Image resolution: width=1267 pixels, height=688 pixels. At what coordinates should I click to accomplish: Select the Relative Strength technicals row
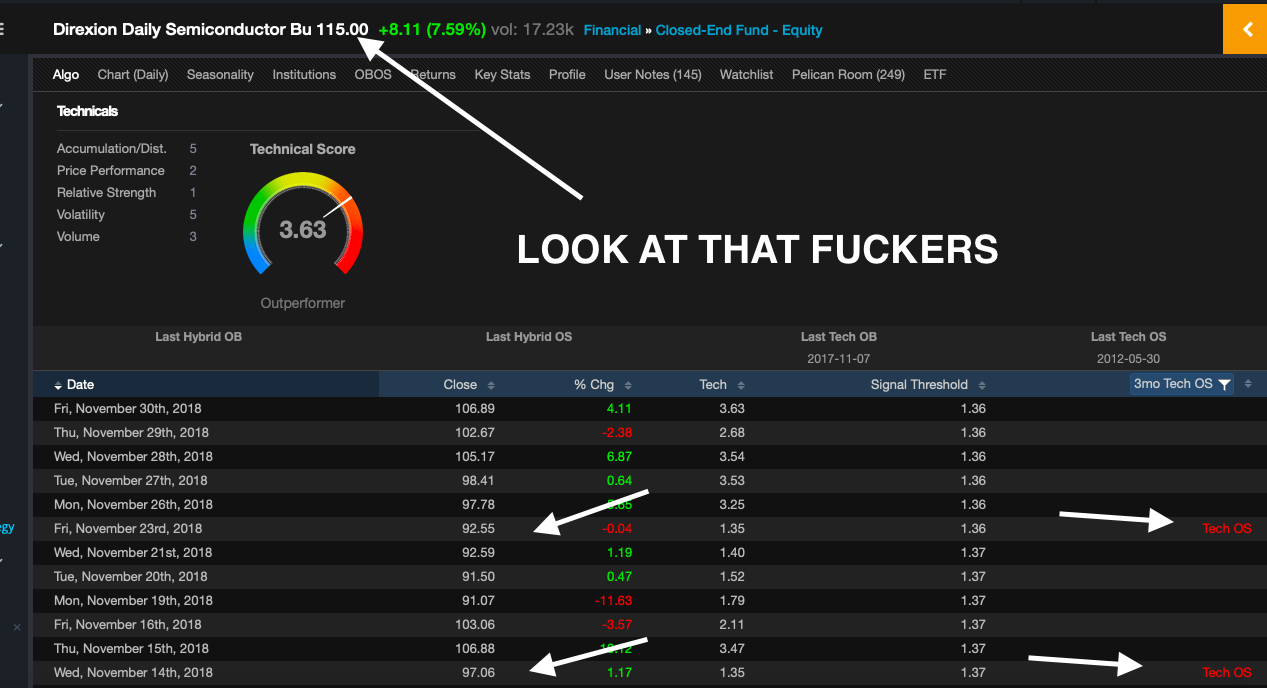[127, 192]
